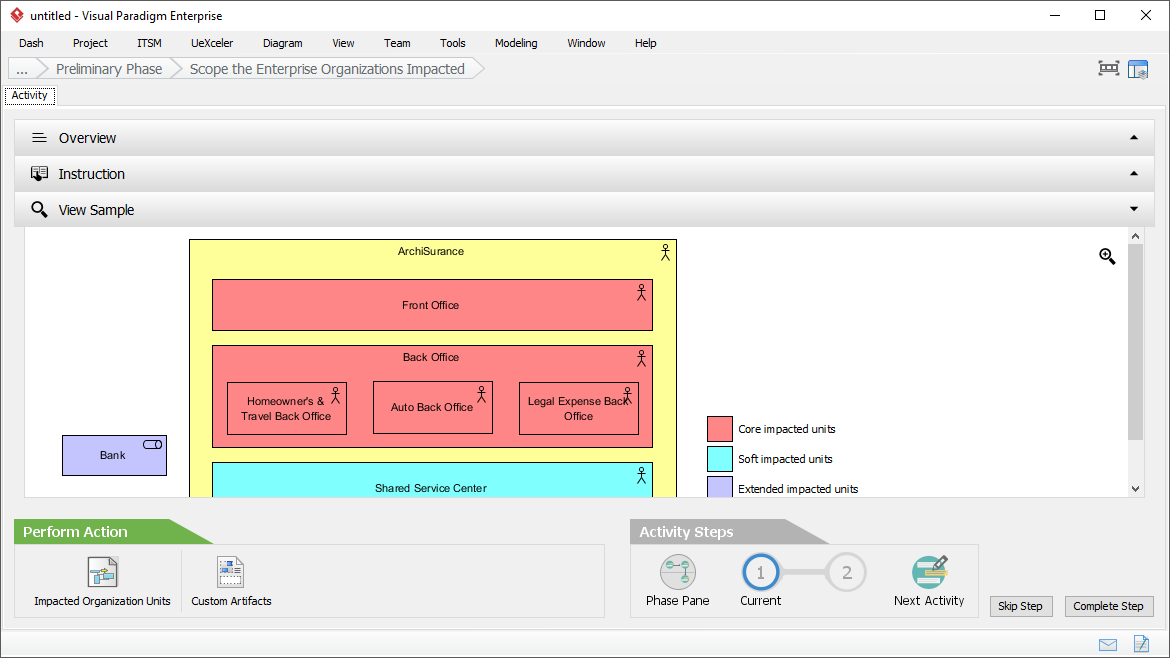
Task: Click the fit-width icon at top right
Action: [x=1109, y=69]
